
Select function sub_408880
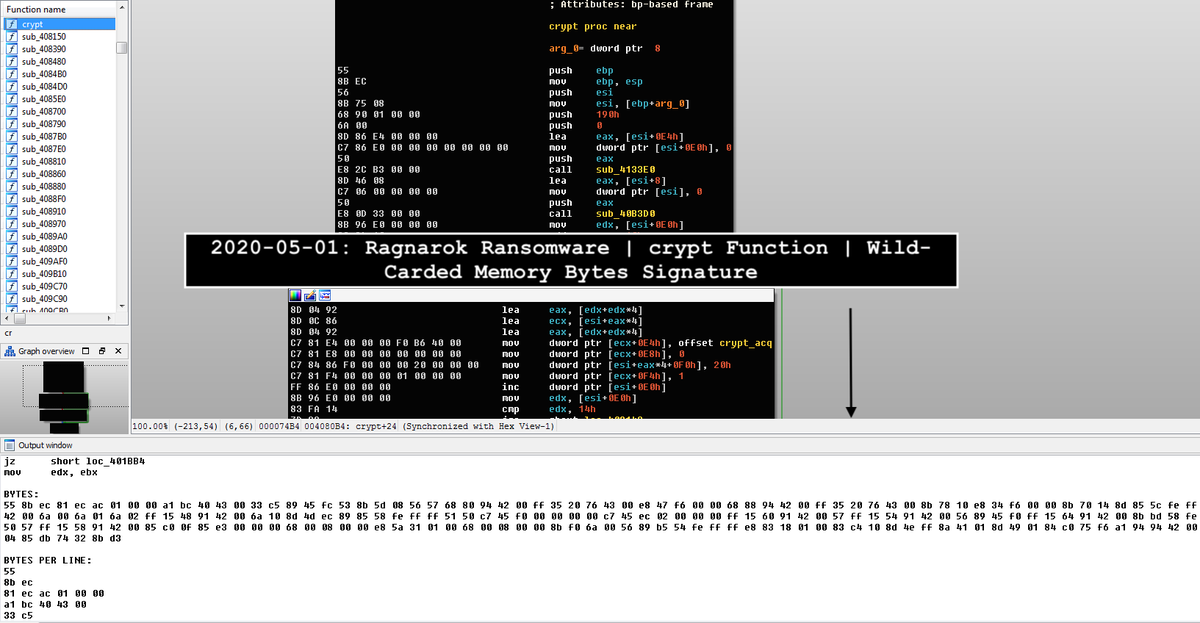click(x=60, y=186)
